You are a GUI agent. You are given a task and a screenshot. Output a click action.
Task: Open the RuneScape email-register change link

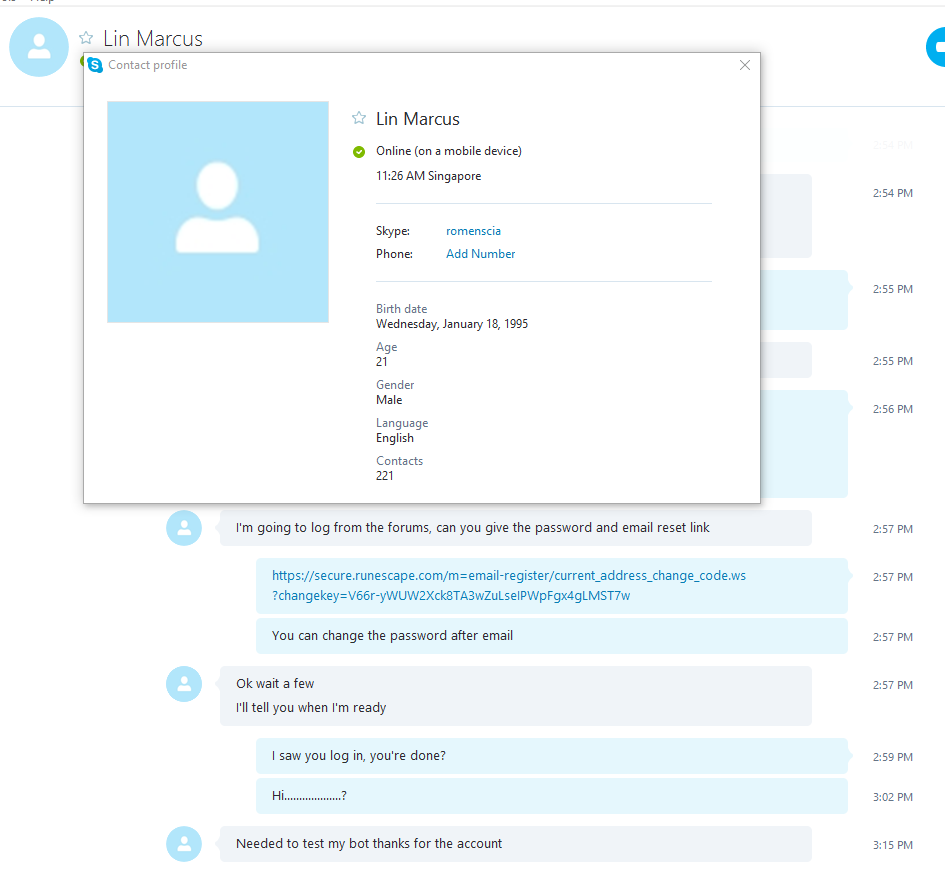[509, 585]
